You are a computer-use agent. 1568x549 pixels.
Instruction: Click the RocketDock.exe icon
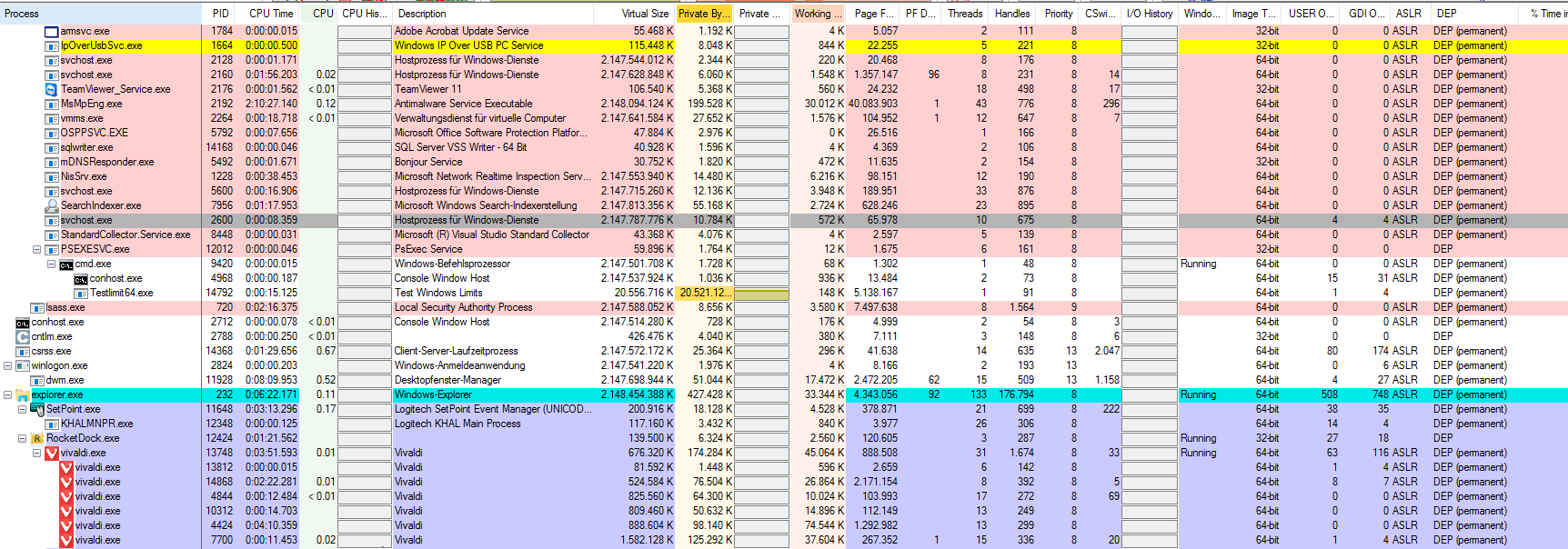coord(37,438)
